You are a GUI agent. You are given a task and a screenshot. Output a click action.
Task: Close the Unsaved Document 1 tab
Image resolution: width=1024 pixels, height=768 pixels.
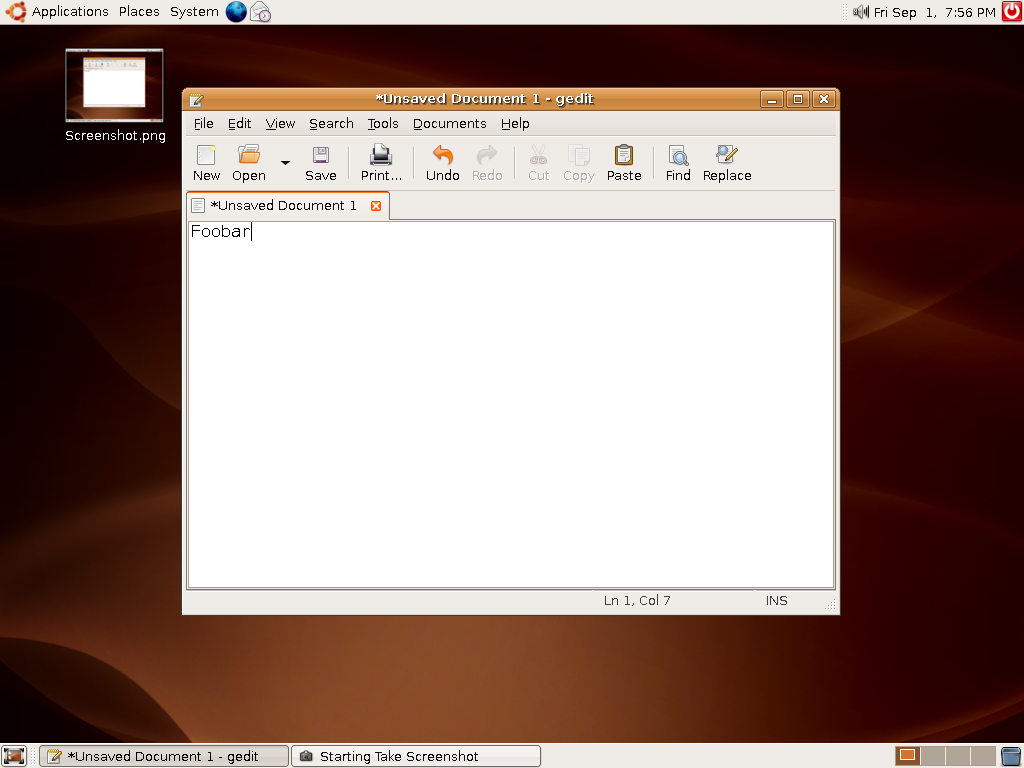coord(376,206)
